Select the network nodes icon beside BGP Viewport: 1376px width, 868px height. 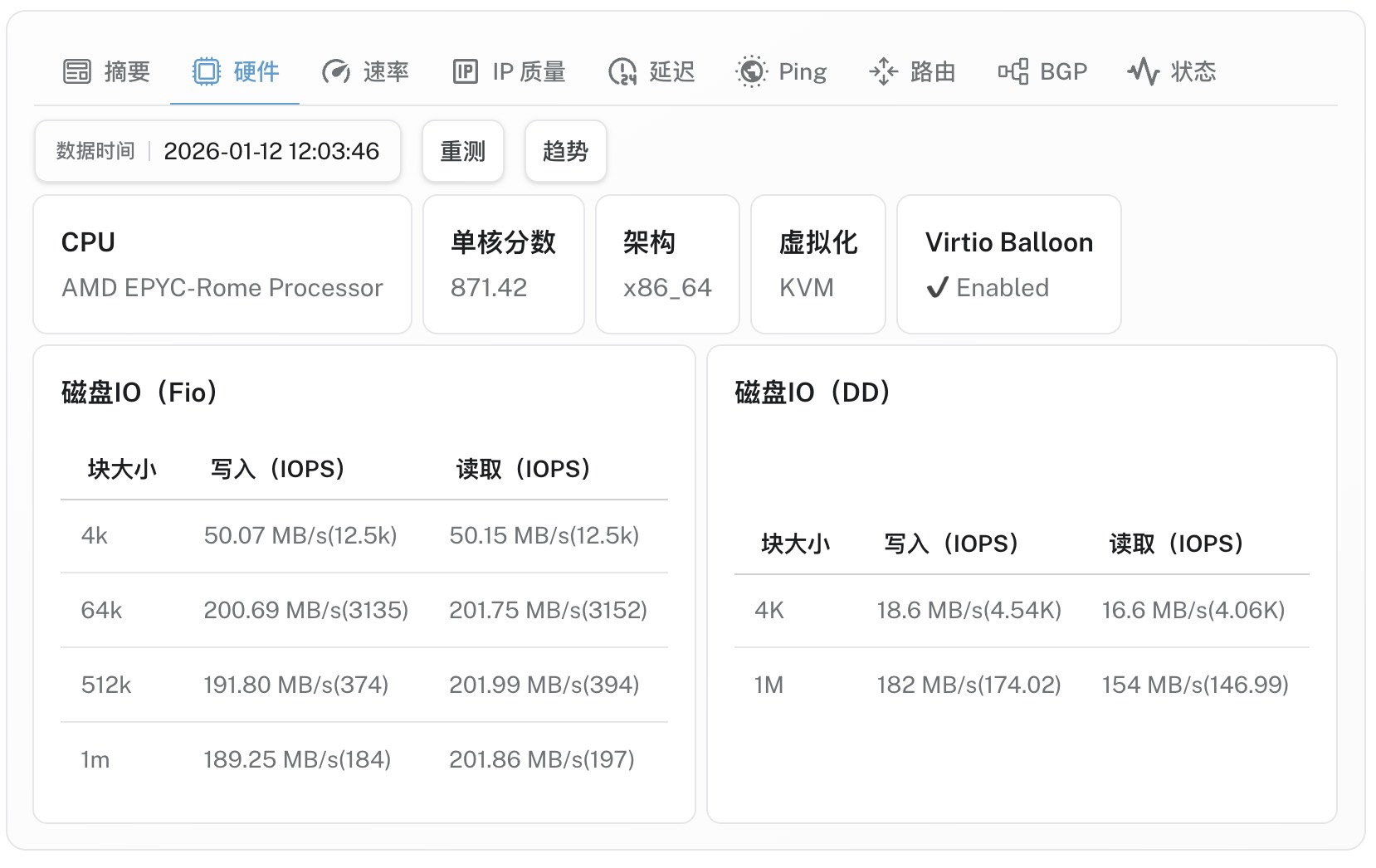pos(1014,71)
